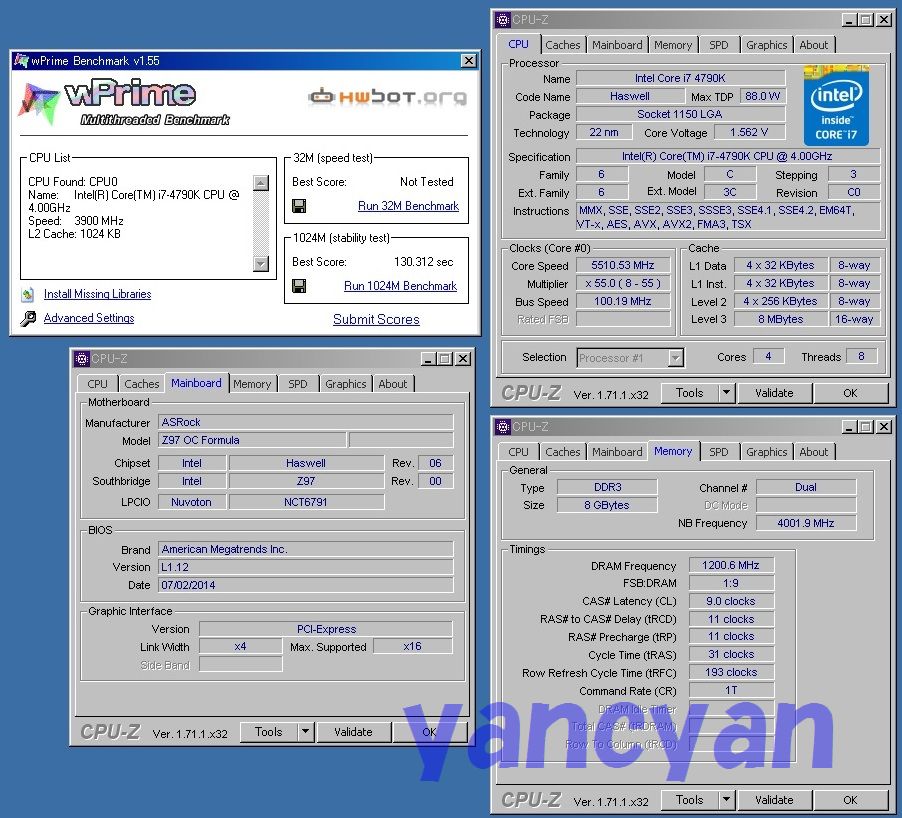Click the Intel Core i7 4790K name field
The image size is (902, 818).
(x=681, y=78)
